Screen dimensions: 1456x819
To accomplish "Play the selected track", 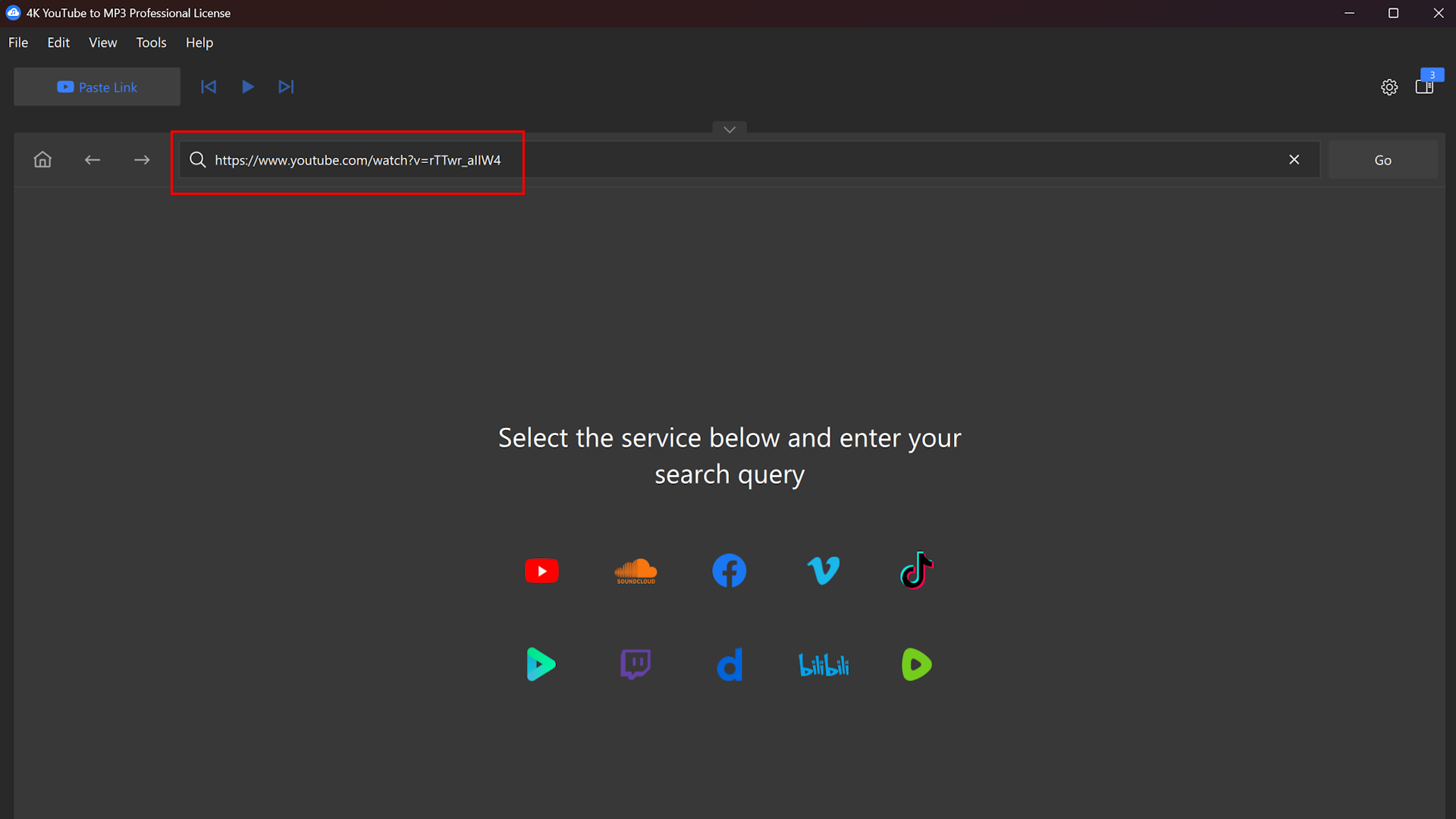I will pos(248,87).
